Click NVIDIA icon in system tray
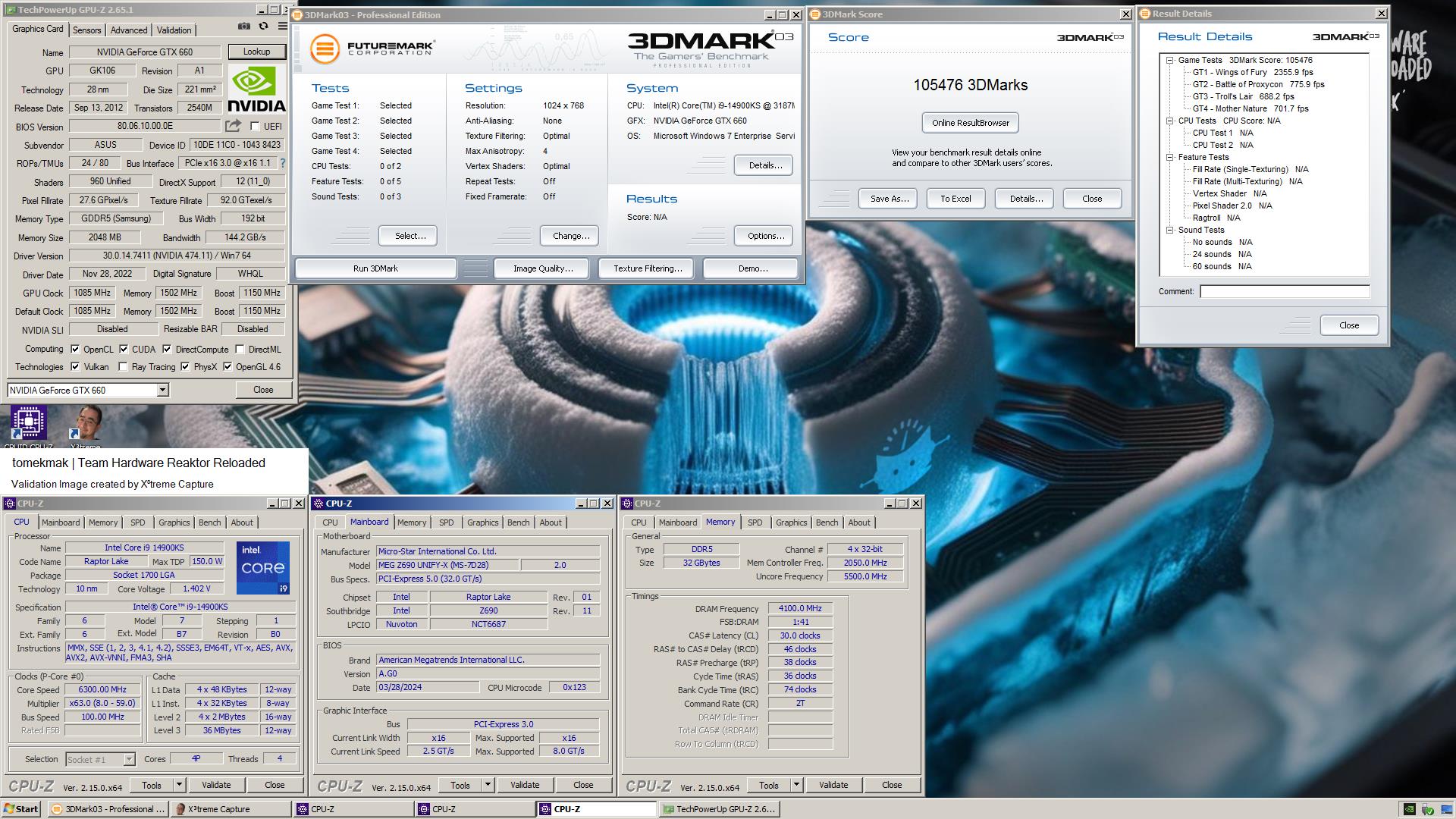Image resolution: width=1456 pixels, height=819 pixels. click(x=1408, y=809)
